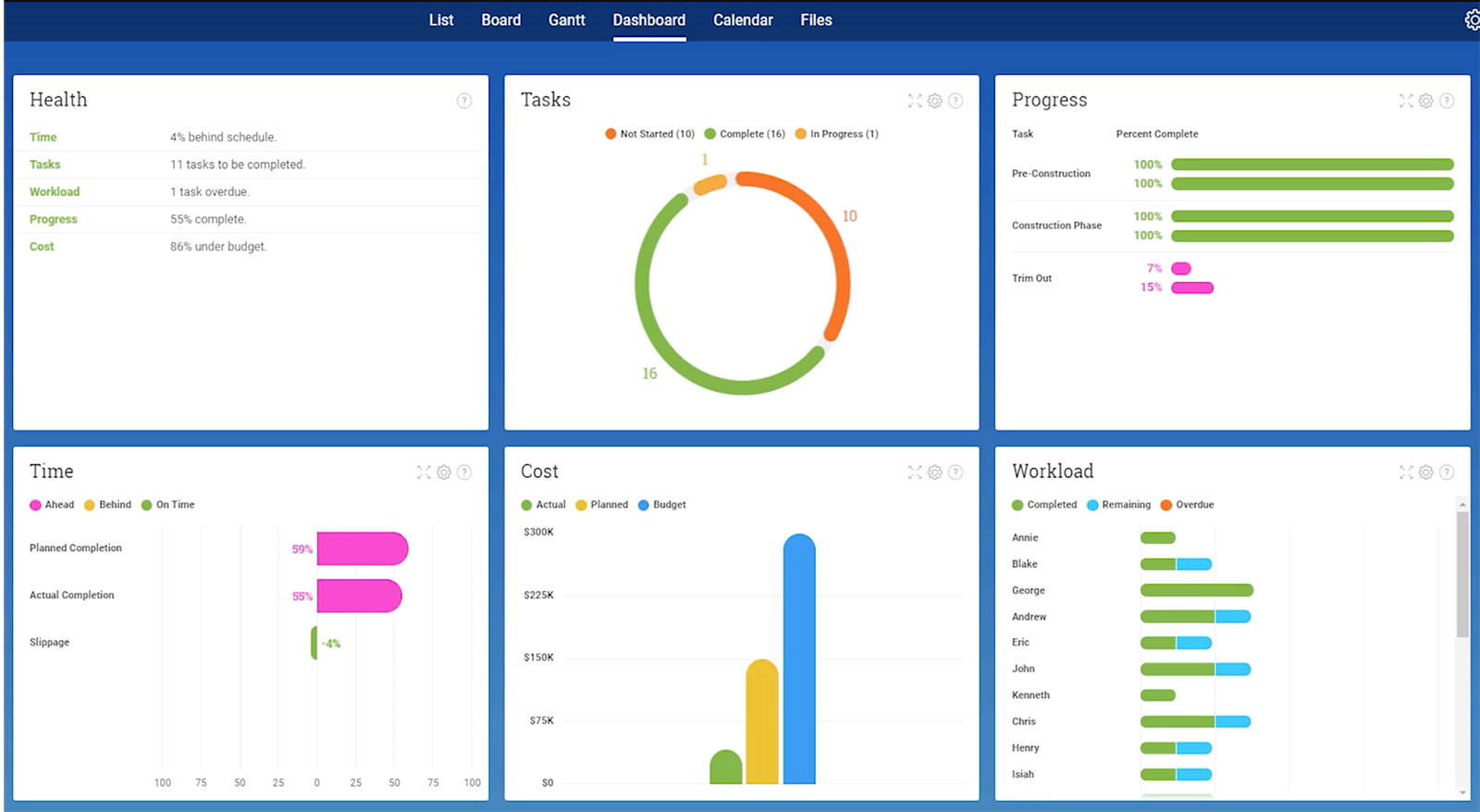This screenshot has width=1480, height=812.
Task: Toggle the Budget legend in Cost widget
Action: tap(661, 505)
